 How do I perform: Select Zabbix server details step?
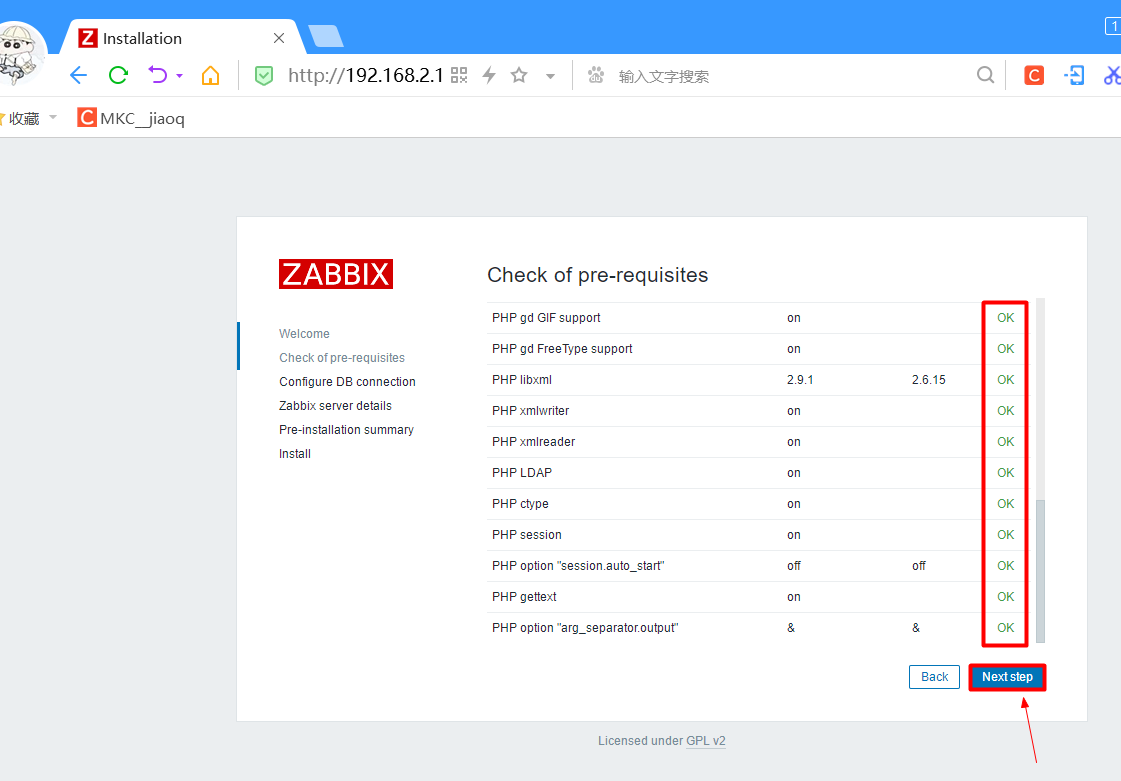(335, 406)
